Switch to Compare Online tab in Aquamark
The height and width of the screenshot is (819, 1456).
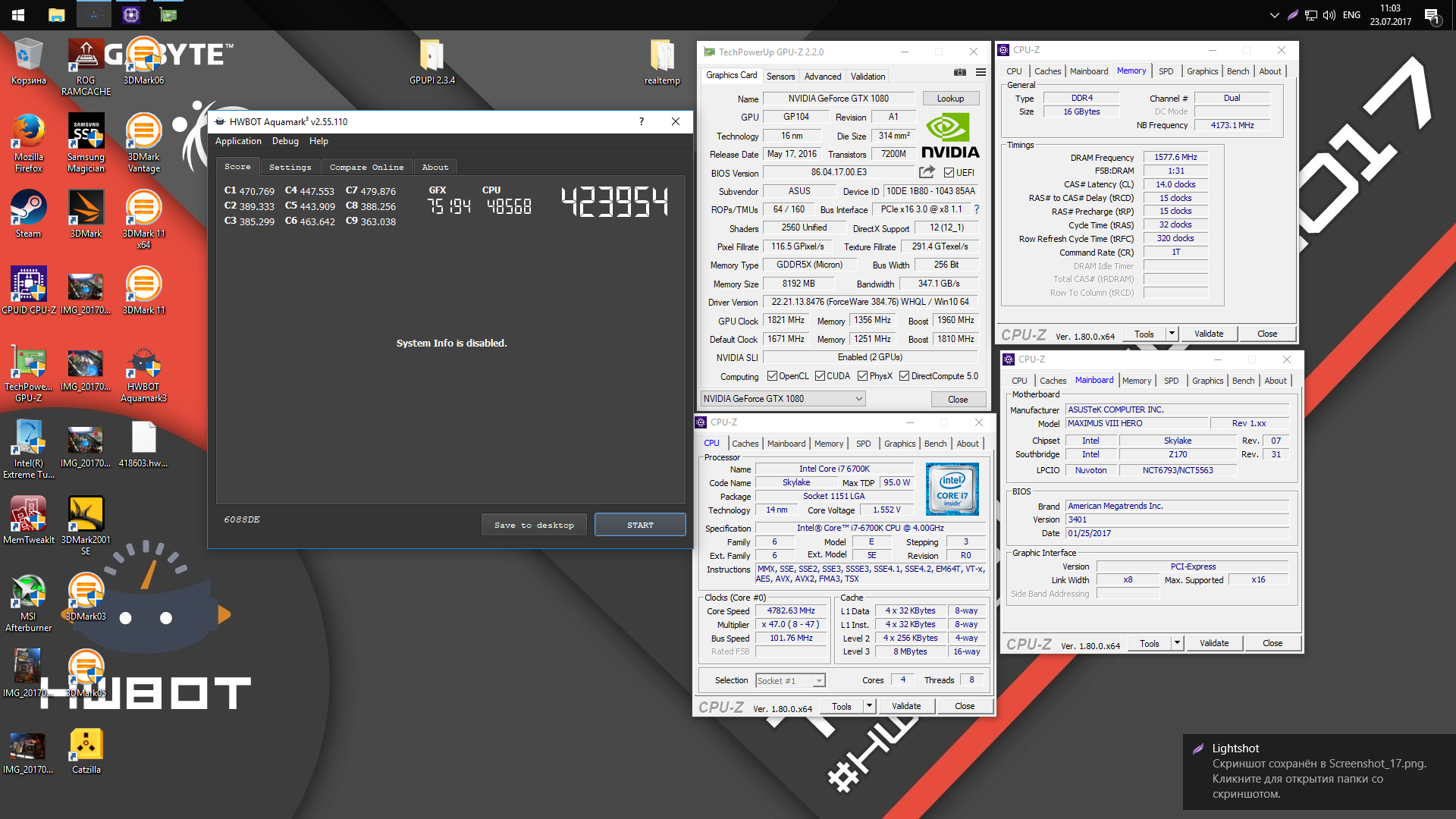tap(366, 167)
